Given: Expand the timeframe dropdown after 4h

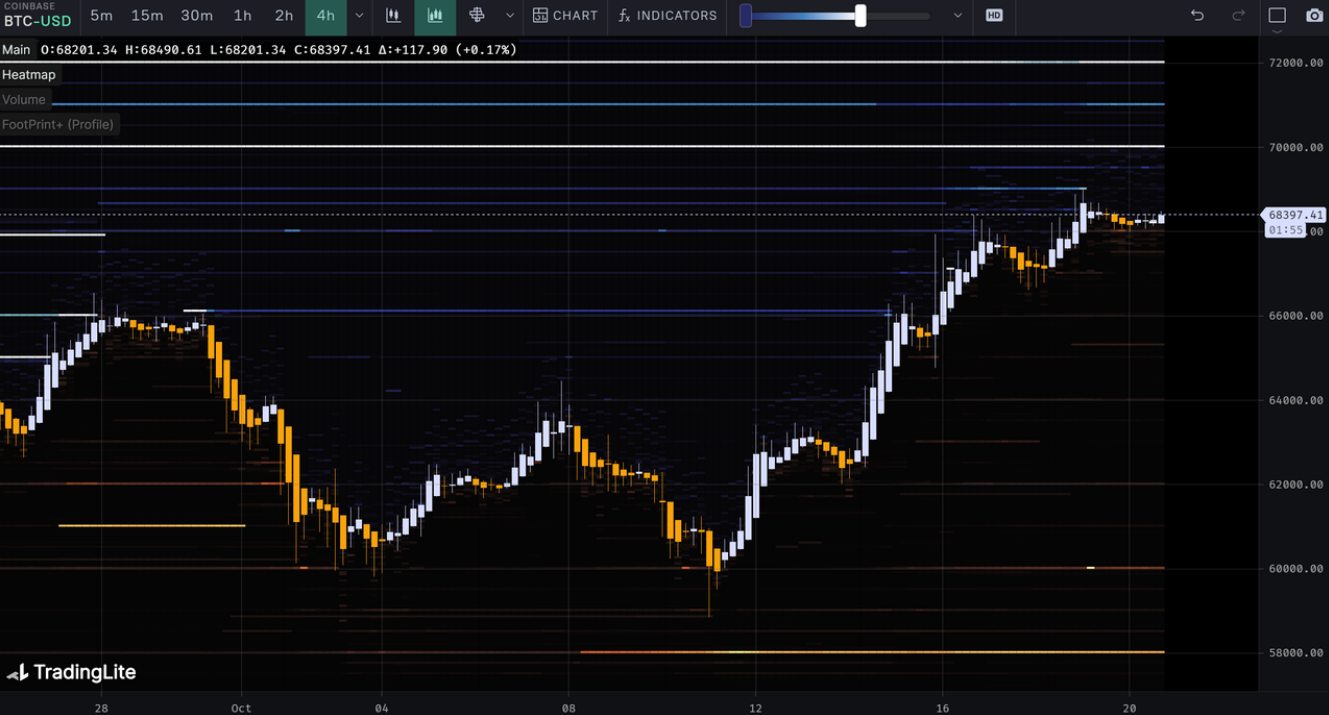Looking at the screenshot, I should (359, 16).
